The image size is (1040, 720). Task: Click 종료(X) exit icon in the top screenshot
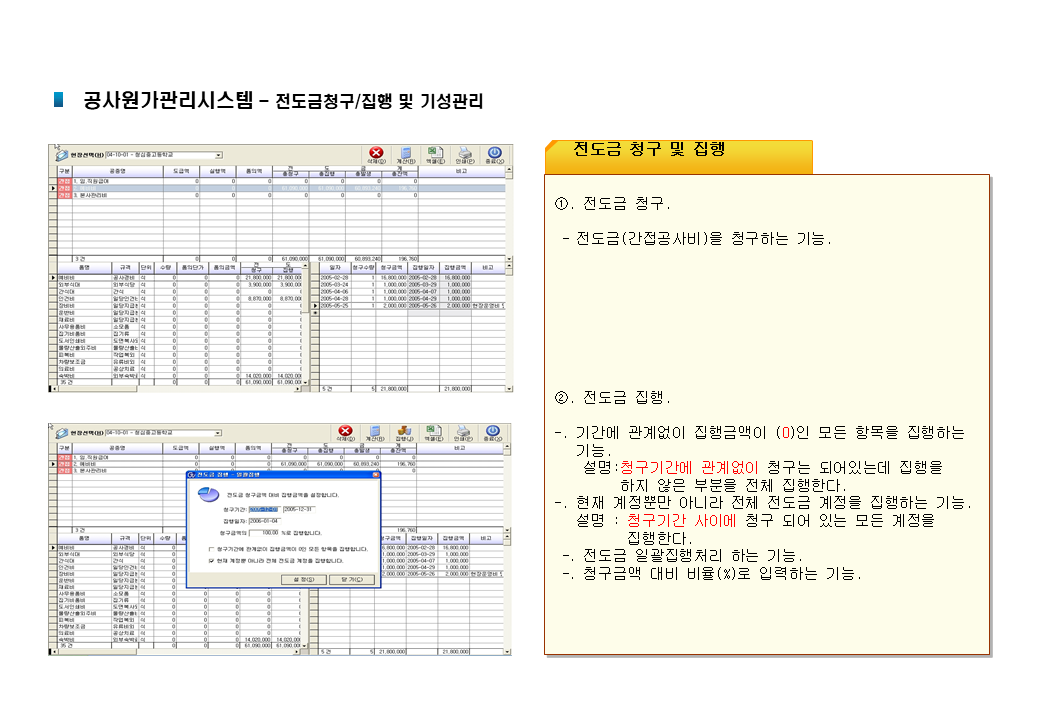click(494, 153)
